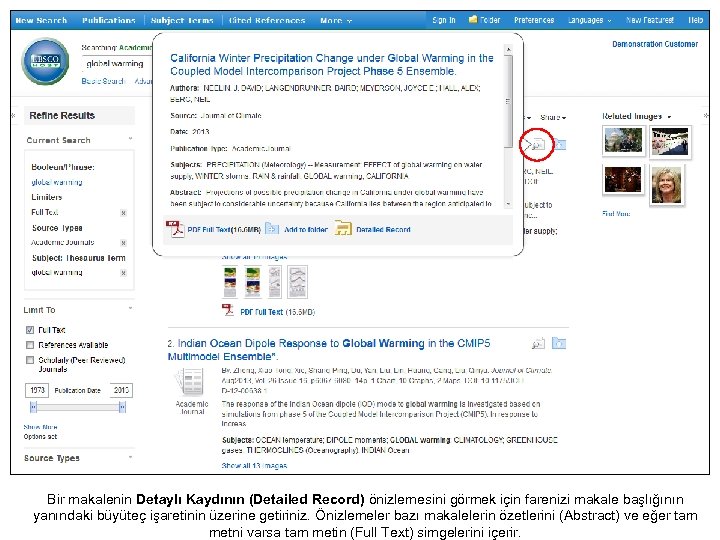The width and height of the screenshot is (720, 540).
Task: Open first map thumbnail of first result
Action: pos(230,281)
